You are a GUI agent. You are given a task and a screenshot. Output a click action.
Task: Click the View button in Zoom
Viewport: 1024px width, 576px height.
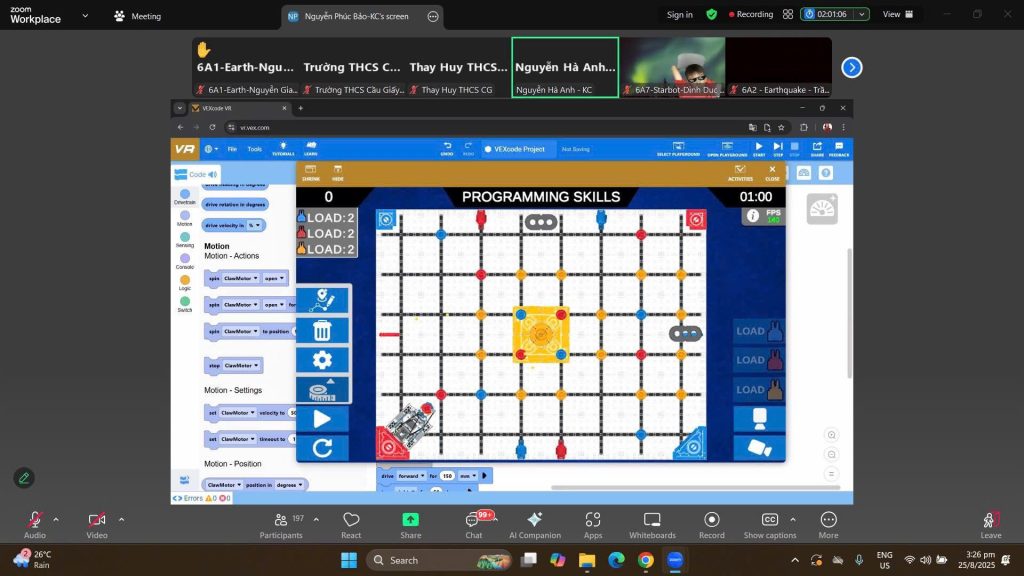898,14
